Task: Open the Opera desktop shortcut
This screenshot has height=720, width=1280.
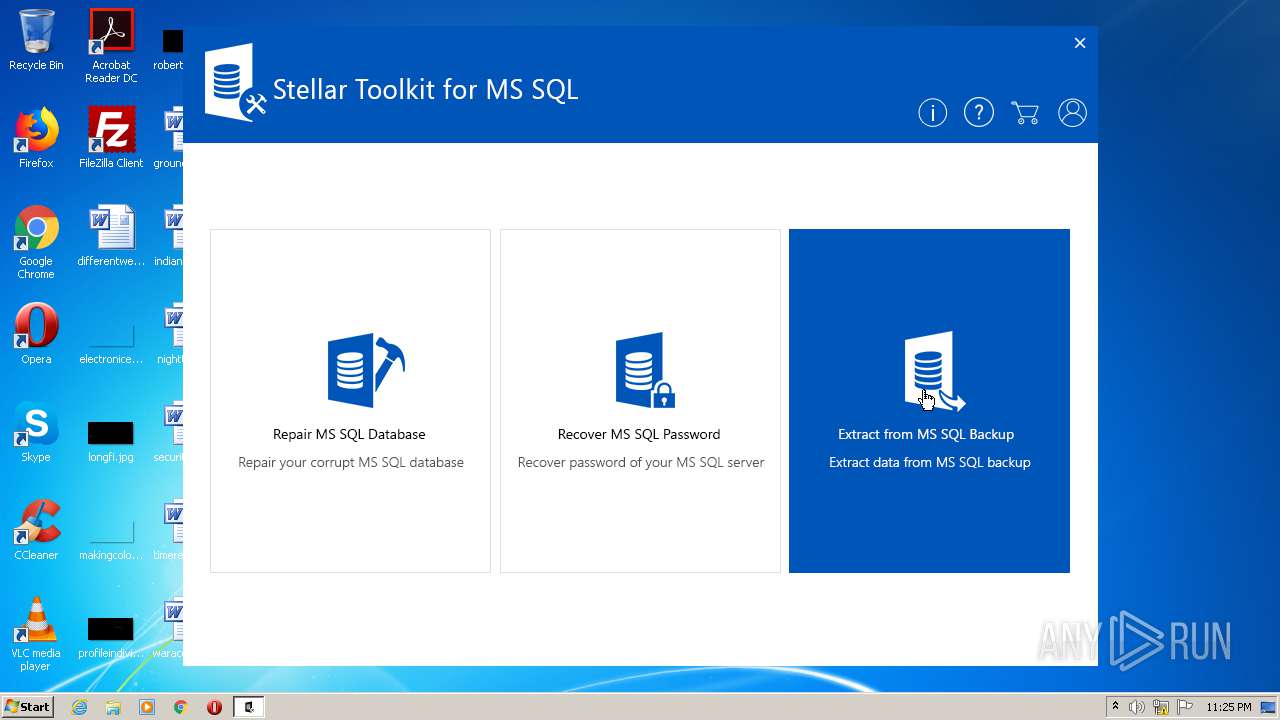Action: tap(36, 334)
